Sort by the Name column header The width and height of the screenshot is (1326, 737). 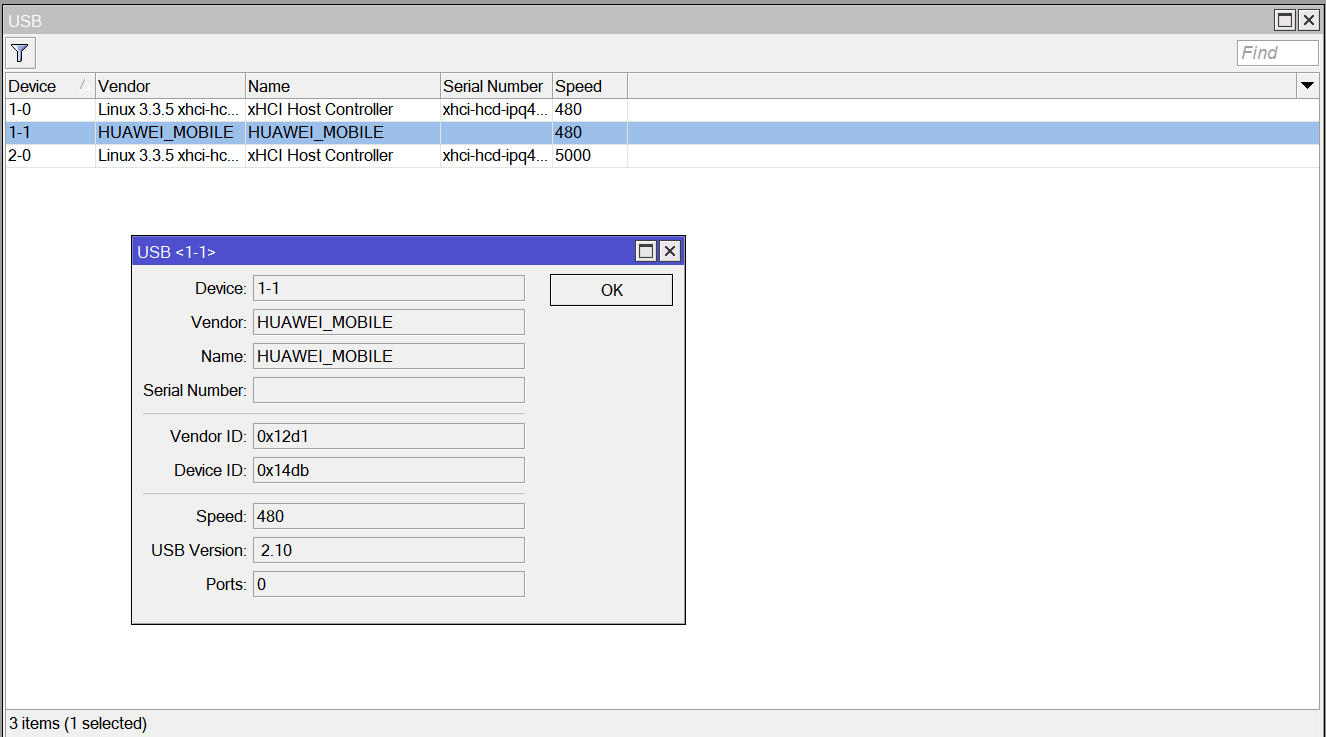(x=343, y=86)
